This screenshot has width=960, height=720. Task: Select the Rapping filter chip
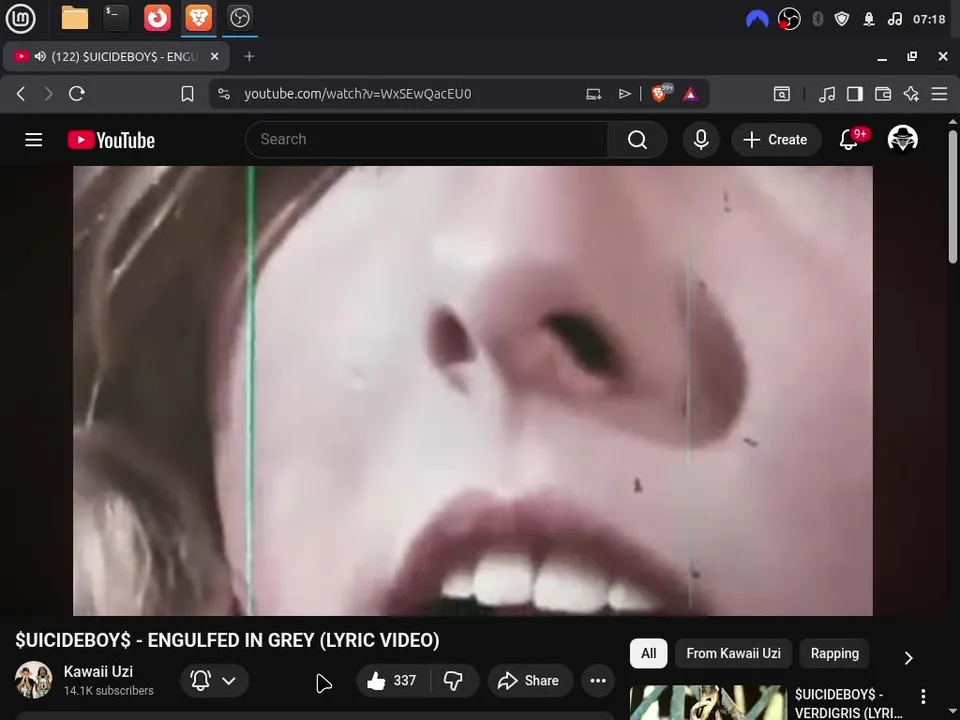click(x=834, y=653)
